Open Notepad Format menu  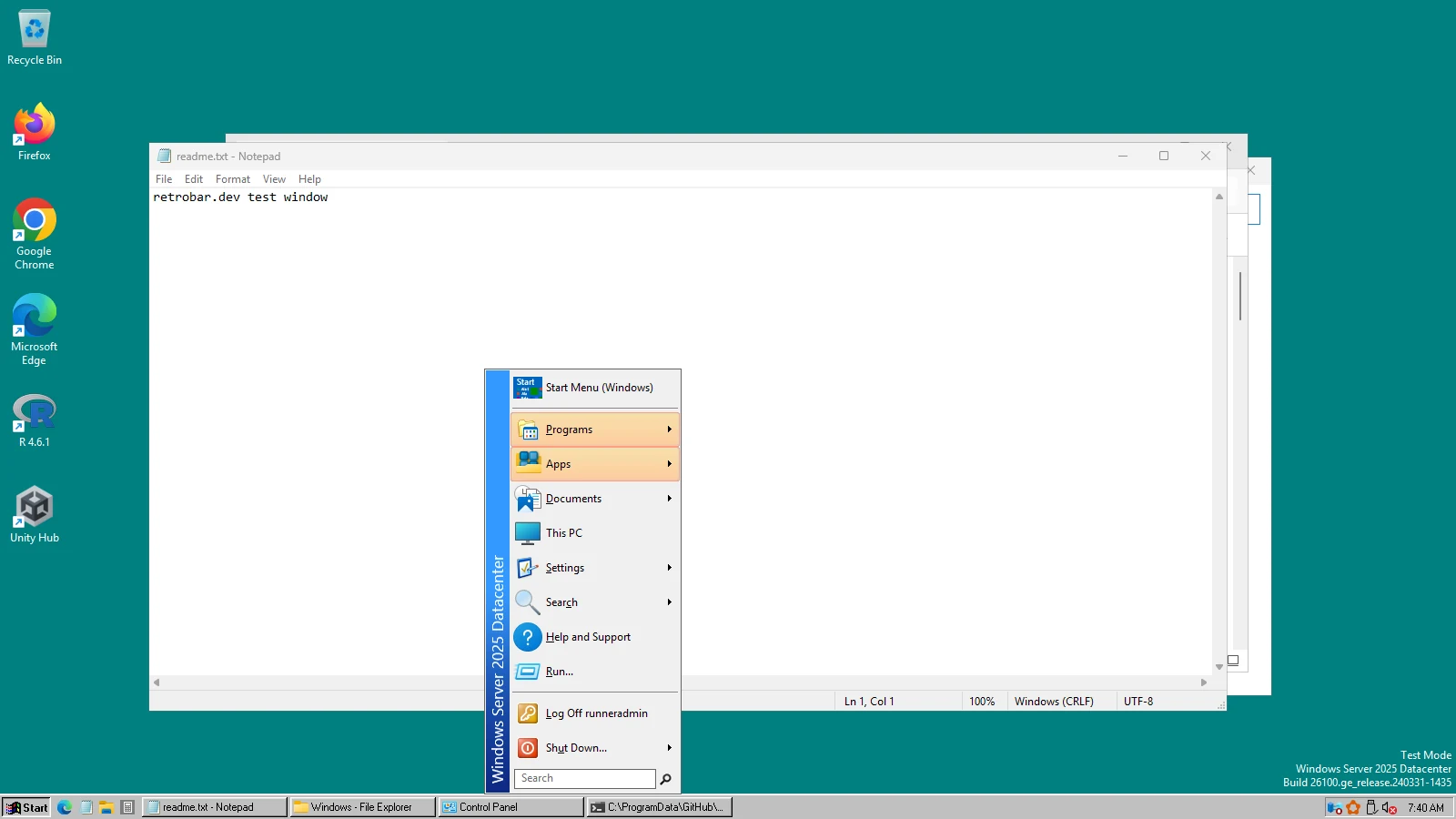click(x=233, y=179)
